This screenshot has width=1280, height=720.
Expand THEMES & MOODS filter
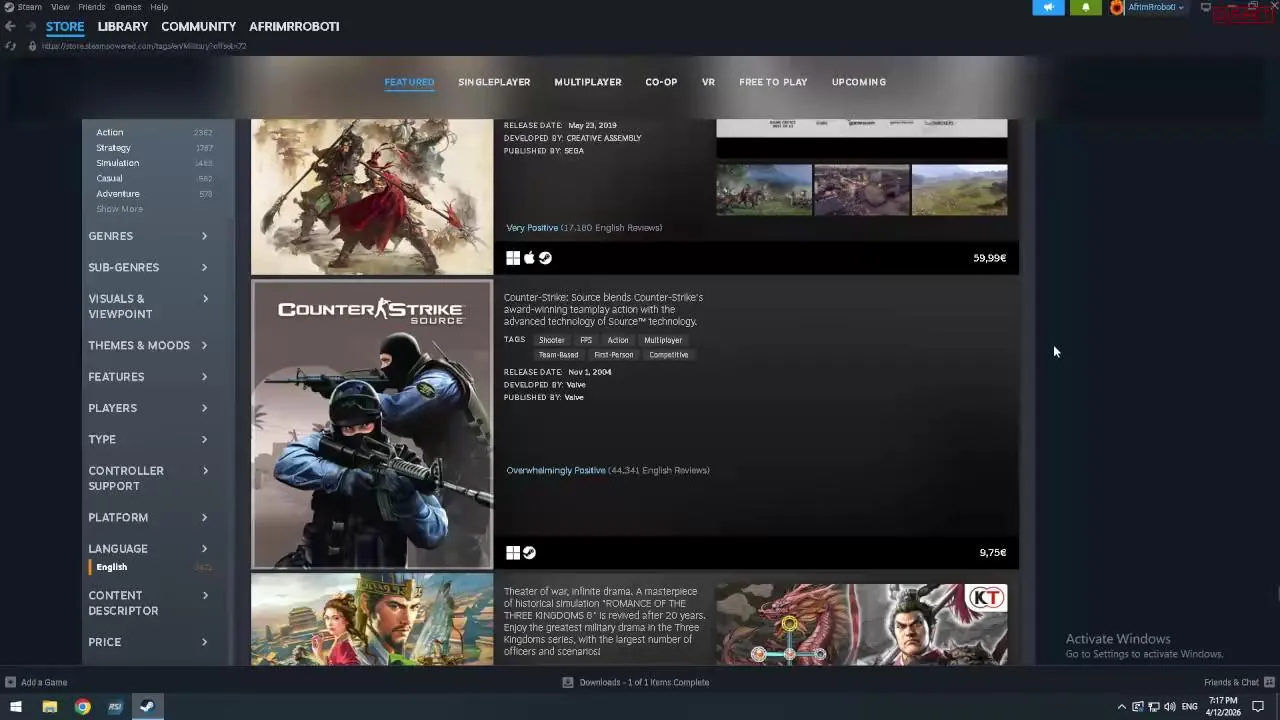[148, 345]
